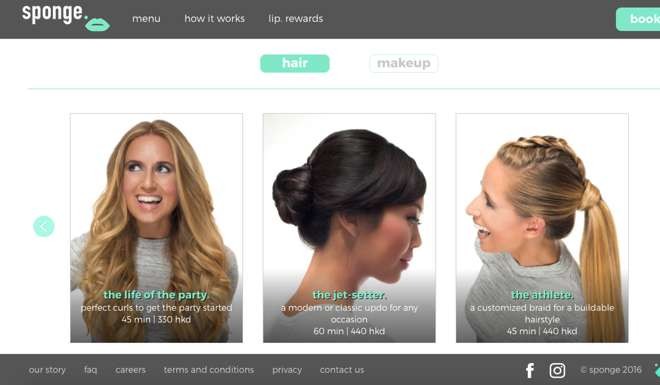
Task: Open the our story footer link
Action: pyautogui.click(x=47, y=370)
